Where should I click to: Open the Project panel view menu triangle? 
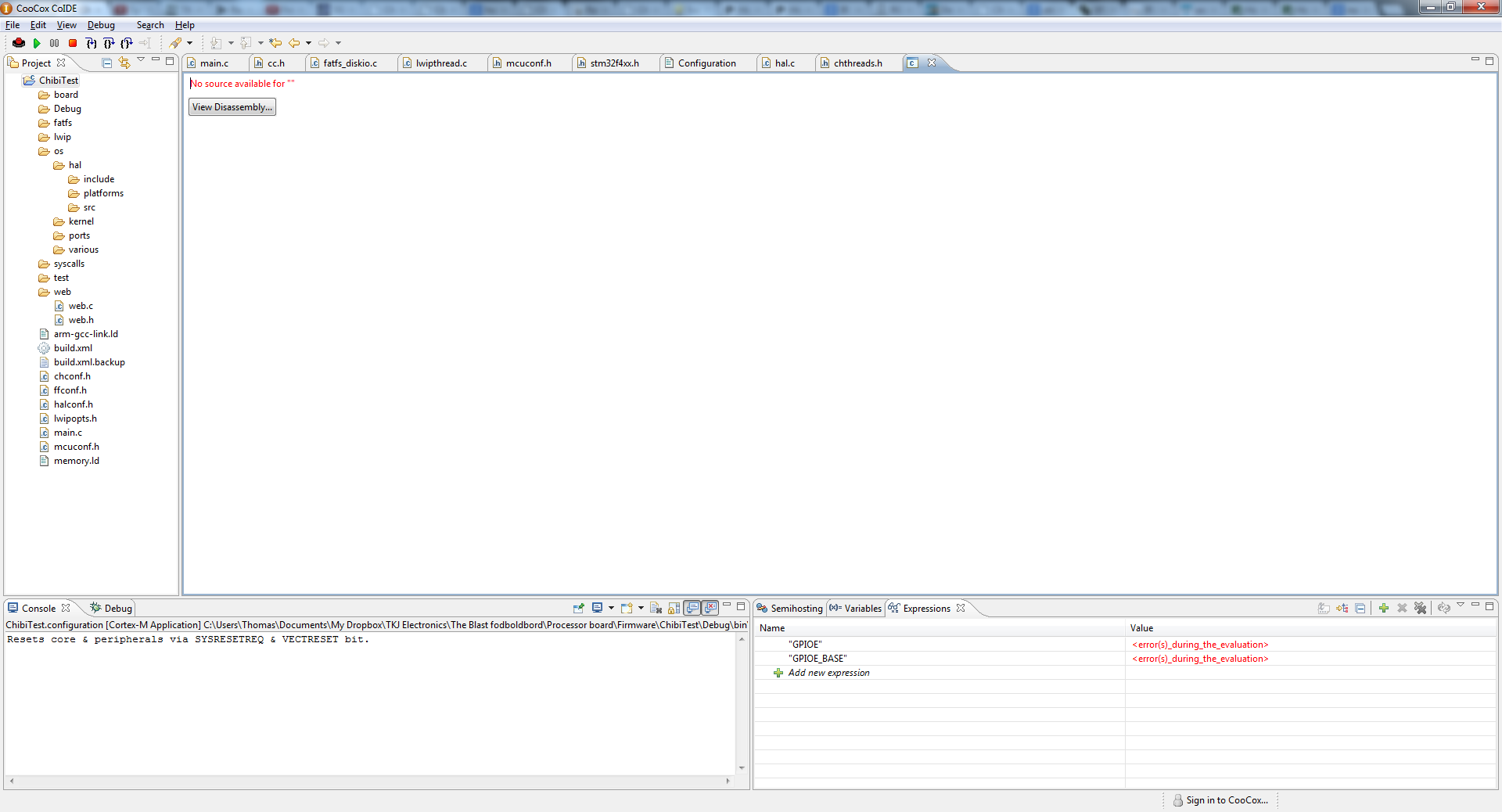tap(141, 60)
